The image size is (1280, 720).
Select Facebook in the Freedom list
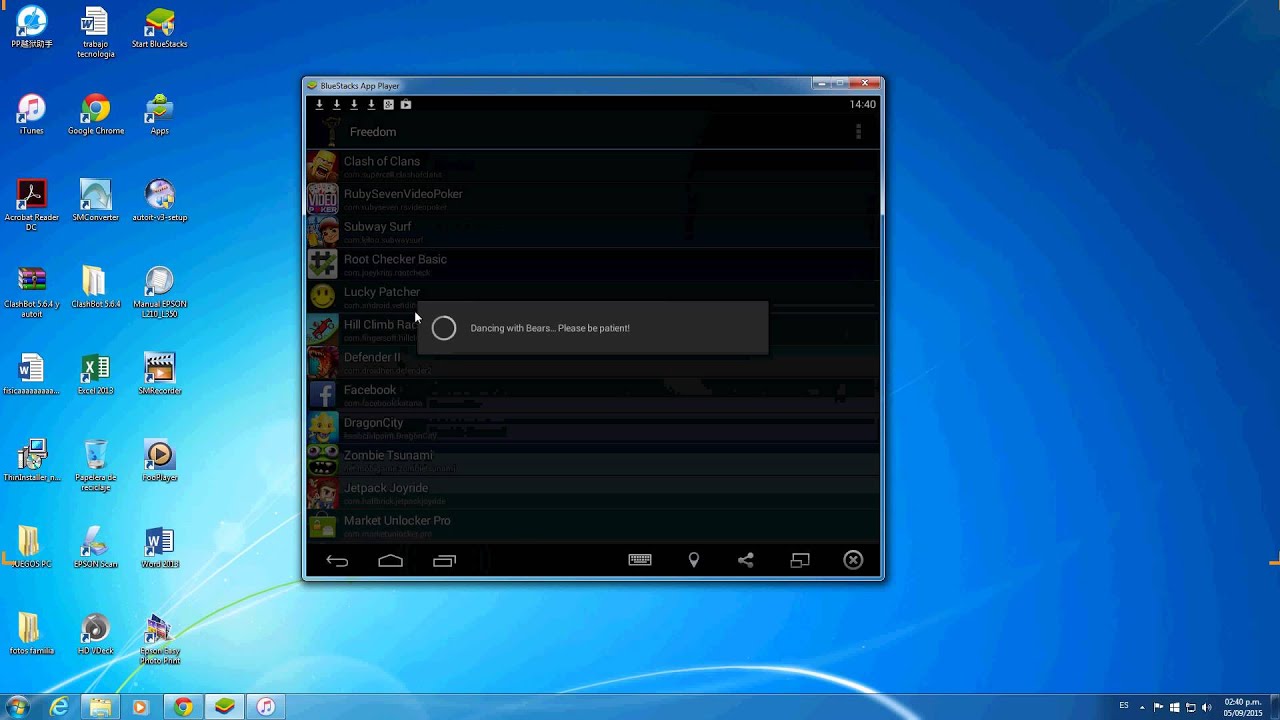coord(593,395)
